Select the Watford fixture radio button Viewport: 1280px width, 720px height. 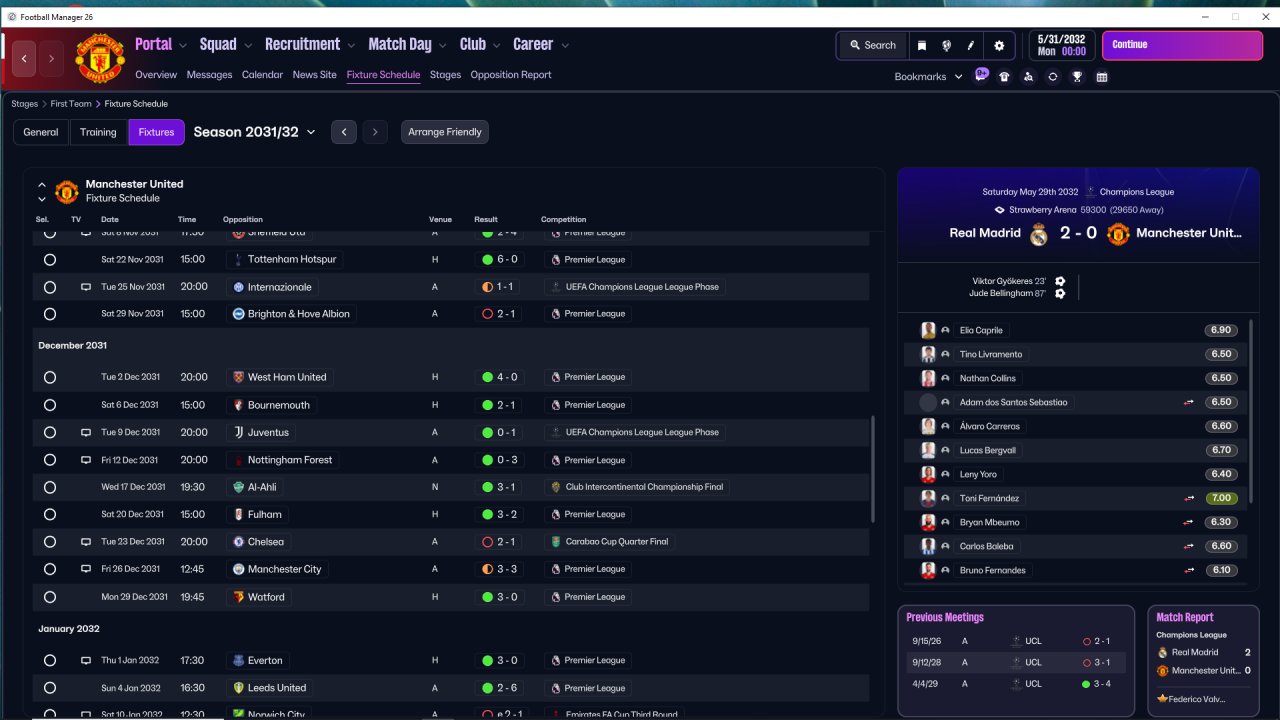pos(50,597)
